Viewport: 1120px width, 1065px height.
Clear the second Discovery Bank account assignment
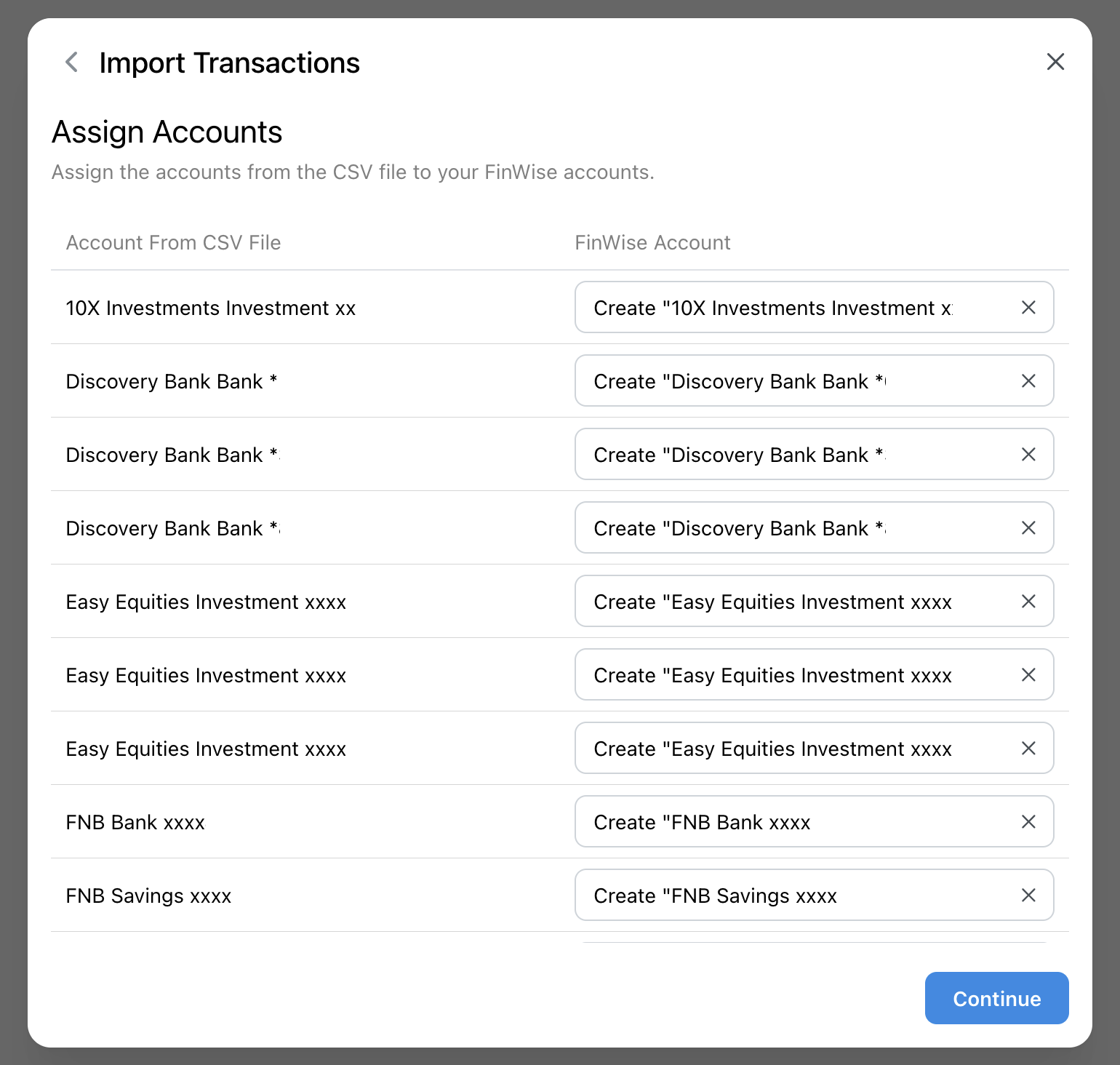(x=1028, y=454)
